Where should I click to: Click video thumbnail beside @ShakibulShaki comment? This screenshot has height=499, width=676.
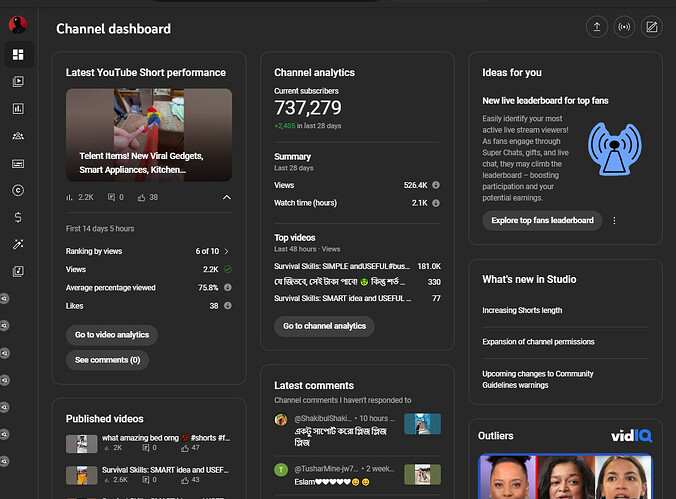pos(422,424)
